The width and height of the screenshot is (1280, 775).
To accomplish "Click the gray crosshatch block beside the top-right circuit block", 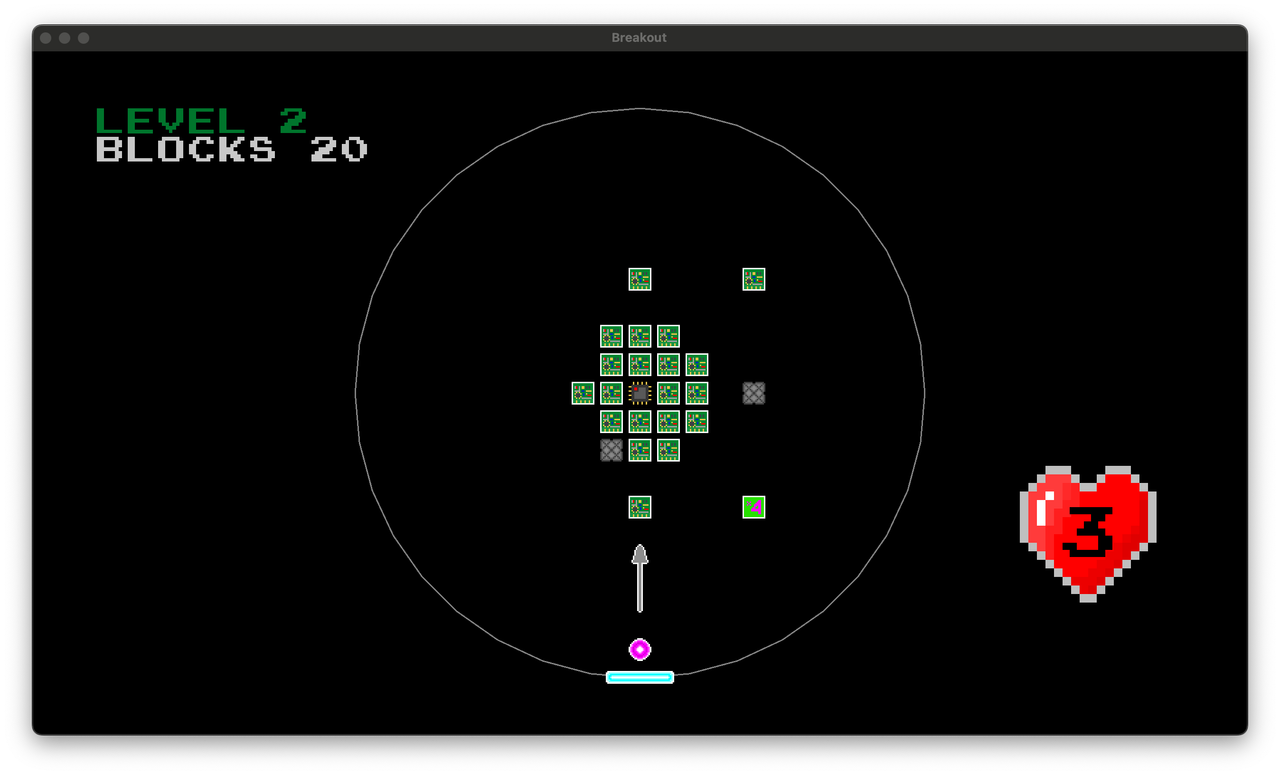I will click(x=754, y=393).
